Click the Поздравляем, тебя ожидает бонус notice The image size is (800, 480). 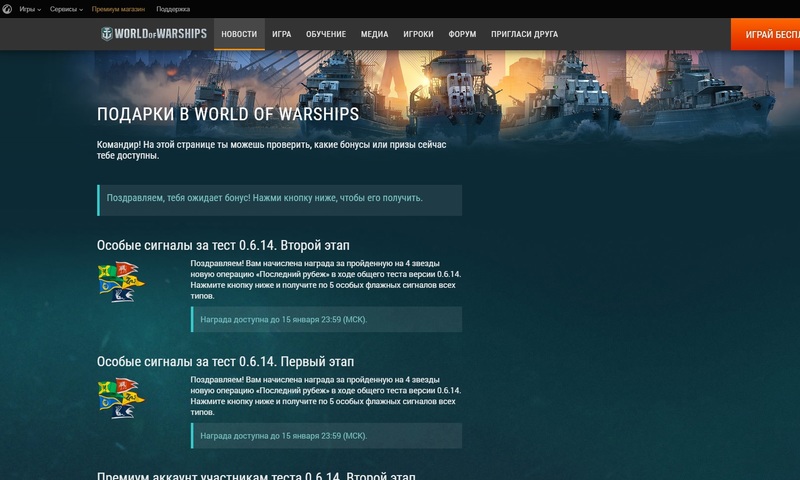click(280, 200)
